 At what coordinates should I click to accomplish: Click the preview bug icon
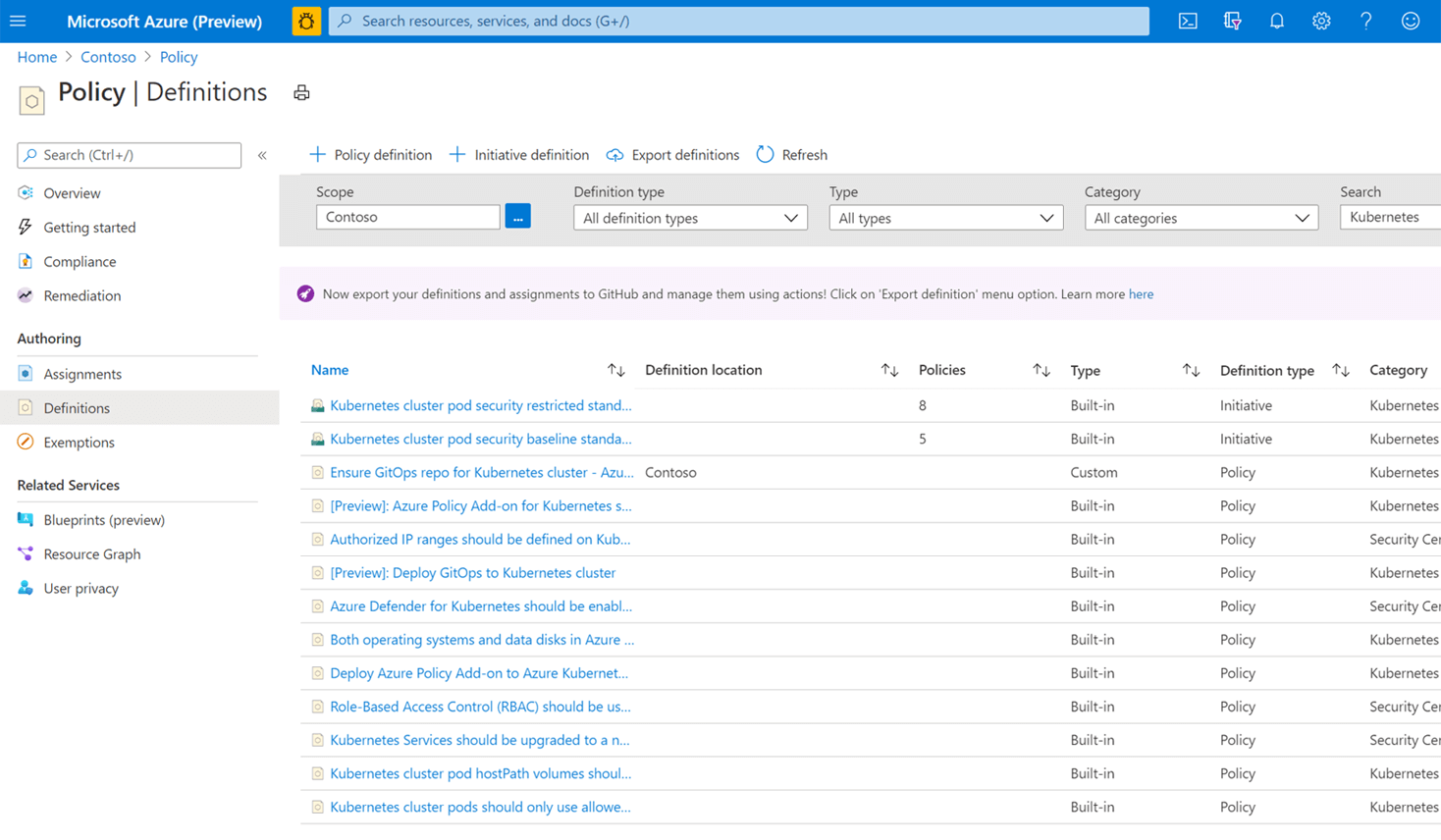click(306, 21)
